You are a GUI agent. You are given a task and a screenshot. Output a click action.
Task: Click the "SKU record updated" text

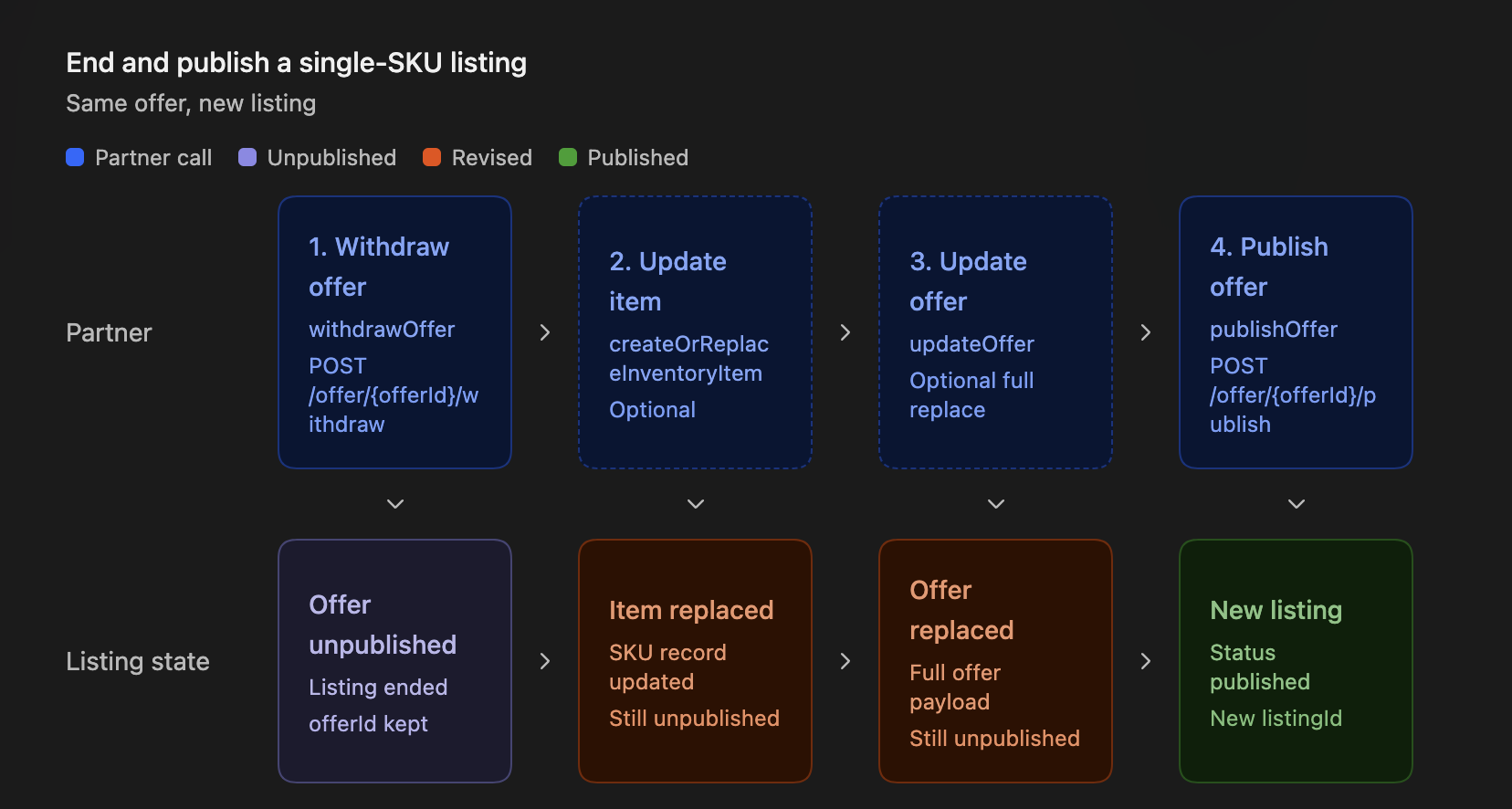click(x=667, y=667)
